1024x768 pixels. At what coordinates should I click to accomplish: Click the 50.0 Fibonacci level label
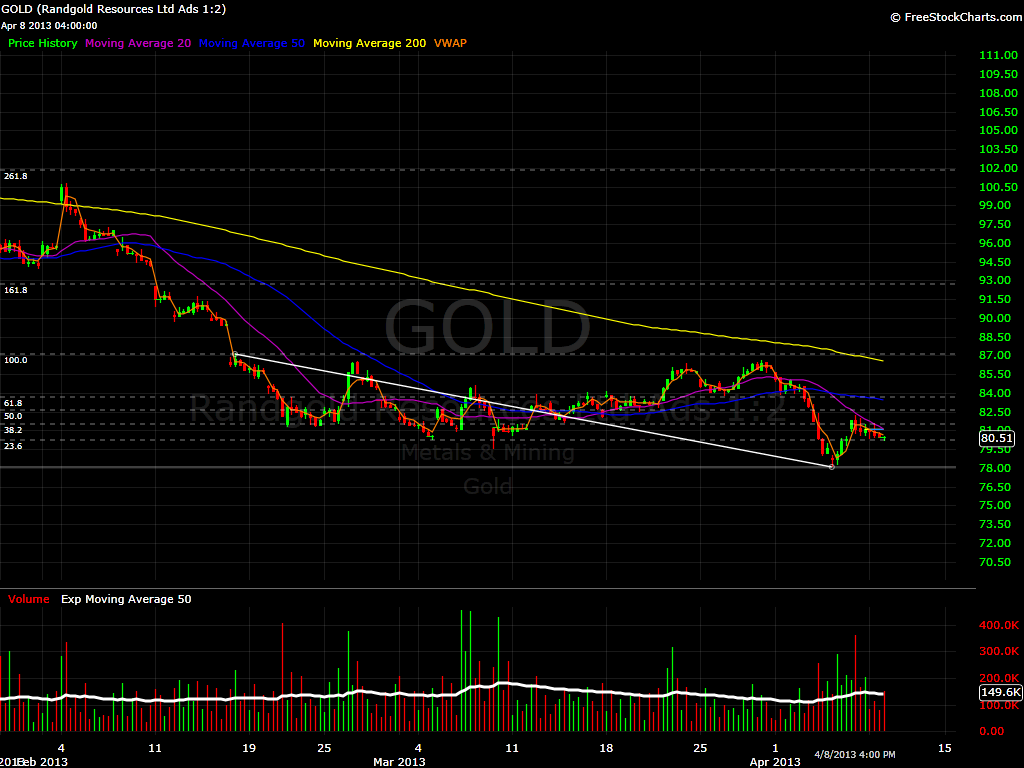[13, 416]
